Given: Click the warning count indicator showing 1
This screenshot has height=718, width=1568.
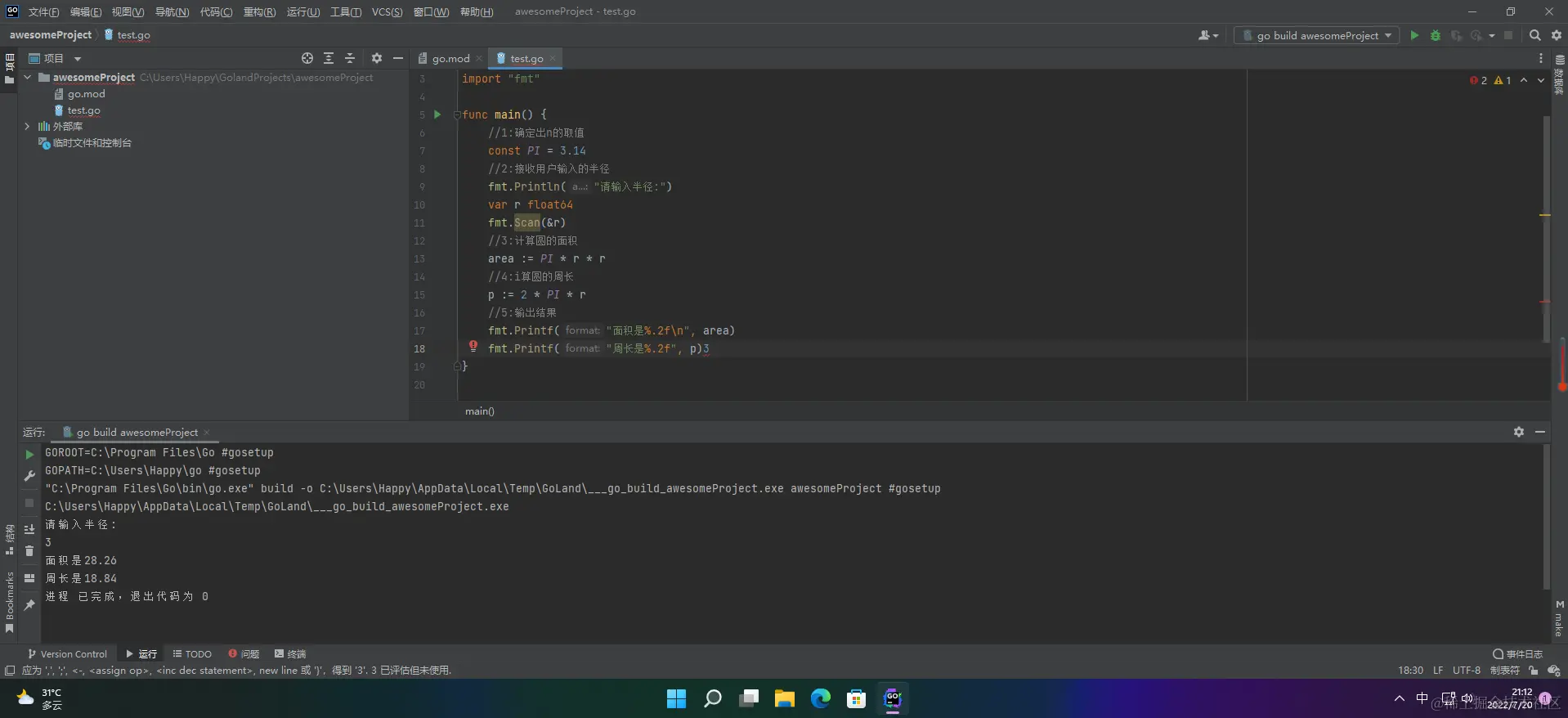Looking at the screenshot, I should point(1503,80).
